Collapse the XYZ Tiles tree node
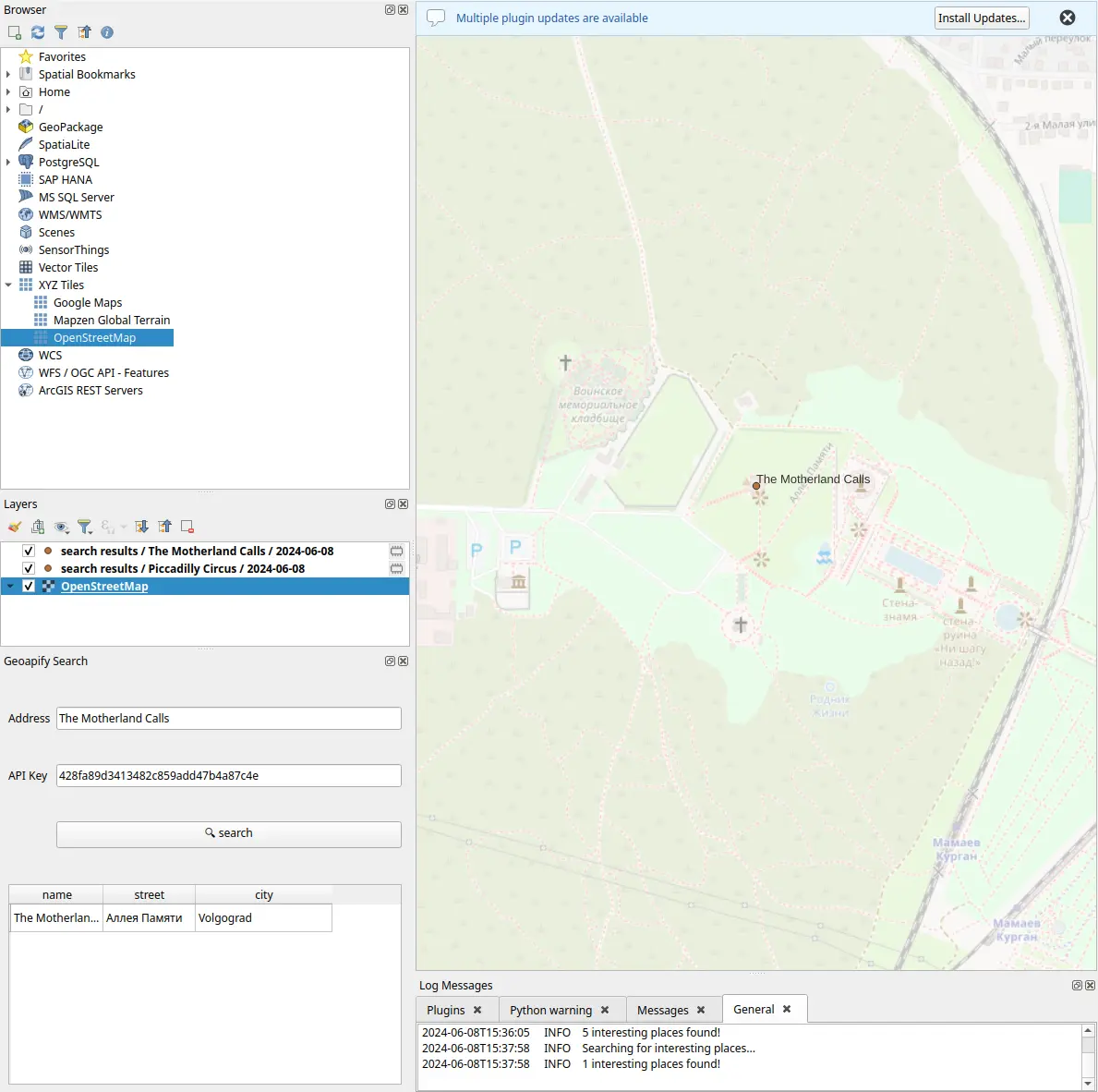Screen dimensions: 1098x1092 [8, 285]
